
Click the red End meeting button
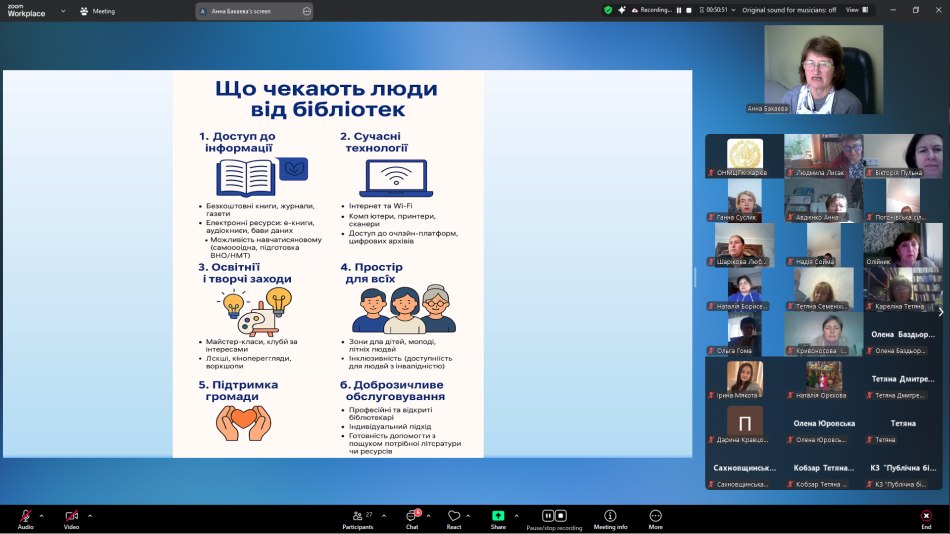pos(926,516)
